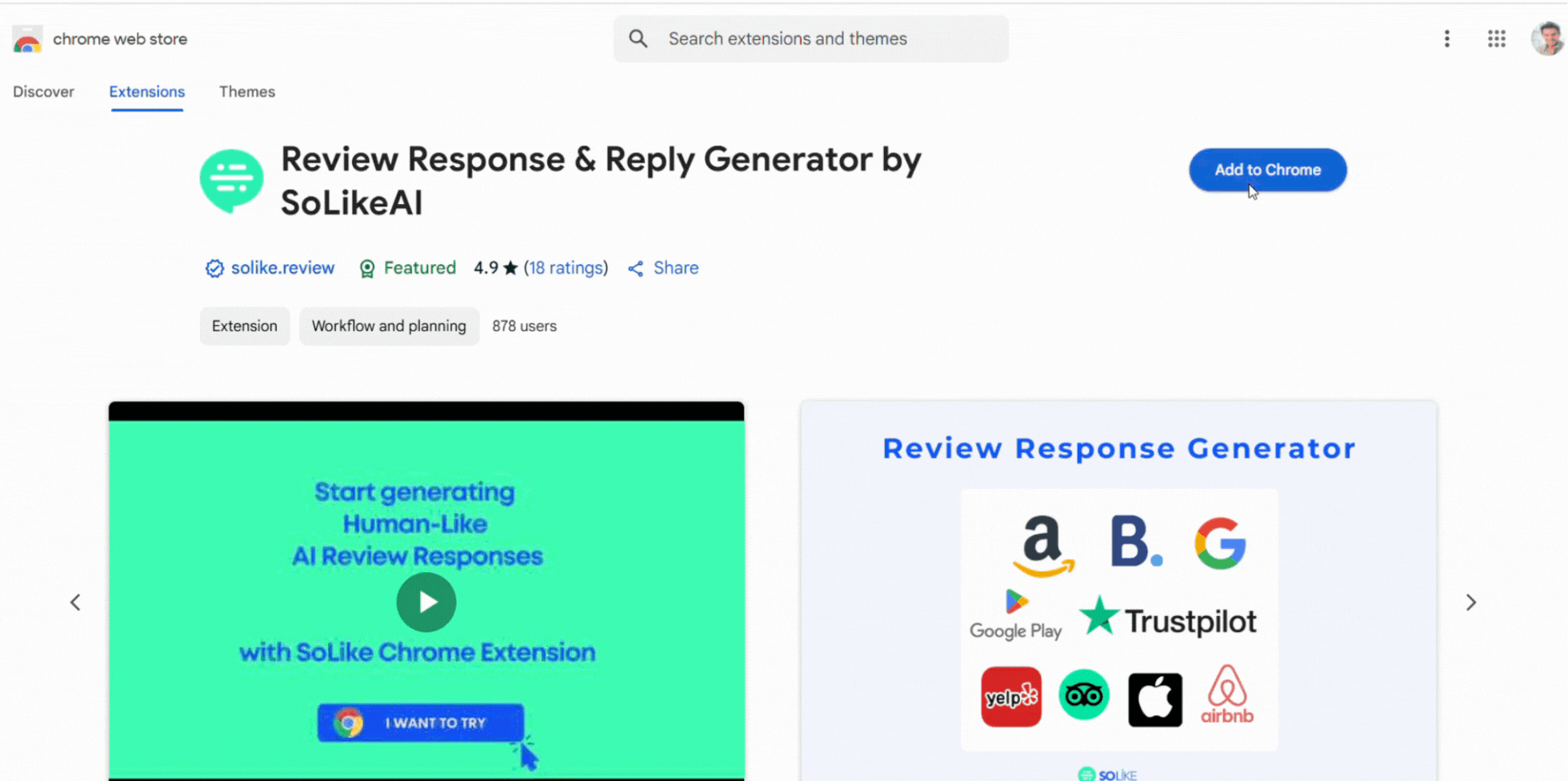The height and width of the screenshot is (781, 1568).
Task: Open the Review Response Generator screenshot
Action: coord(1118,591)
